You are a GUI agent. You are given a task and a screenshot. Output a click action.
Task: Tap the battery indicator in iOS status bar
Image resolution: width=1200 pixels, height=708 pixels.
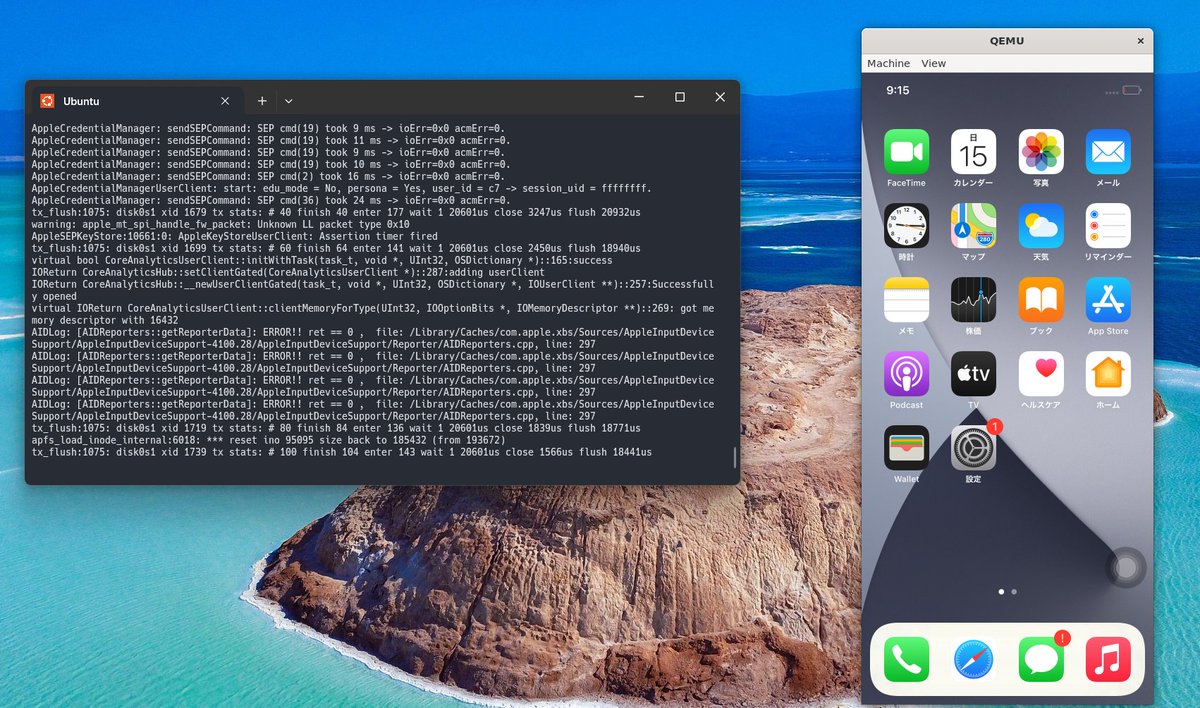pyautogui.click(x=1131, y=90)
